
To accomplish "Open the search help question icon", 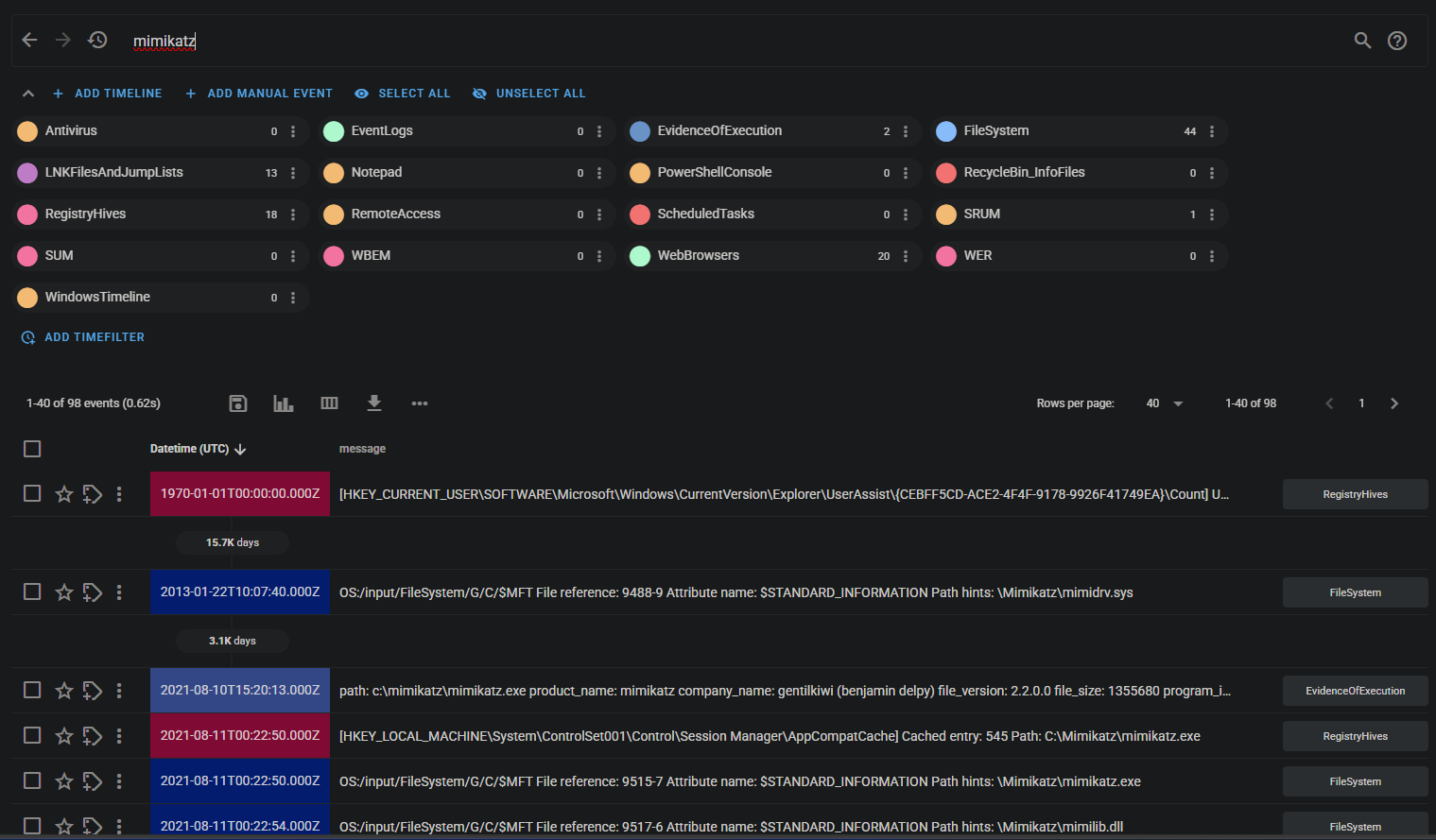I will coord(1397,41).
